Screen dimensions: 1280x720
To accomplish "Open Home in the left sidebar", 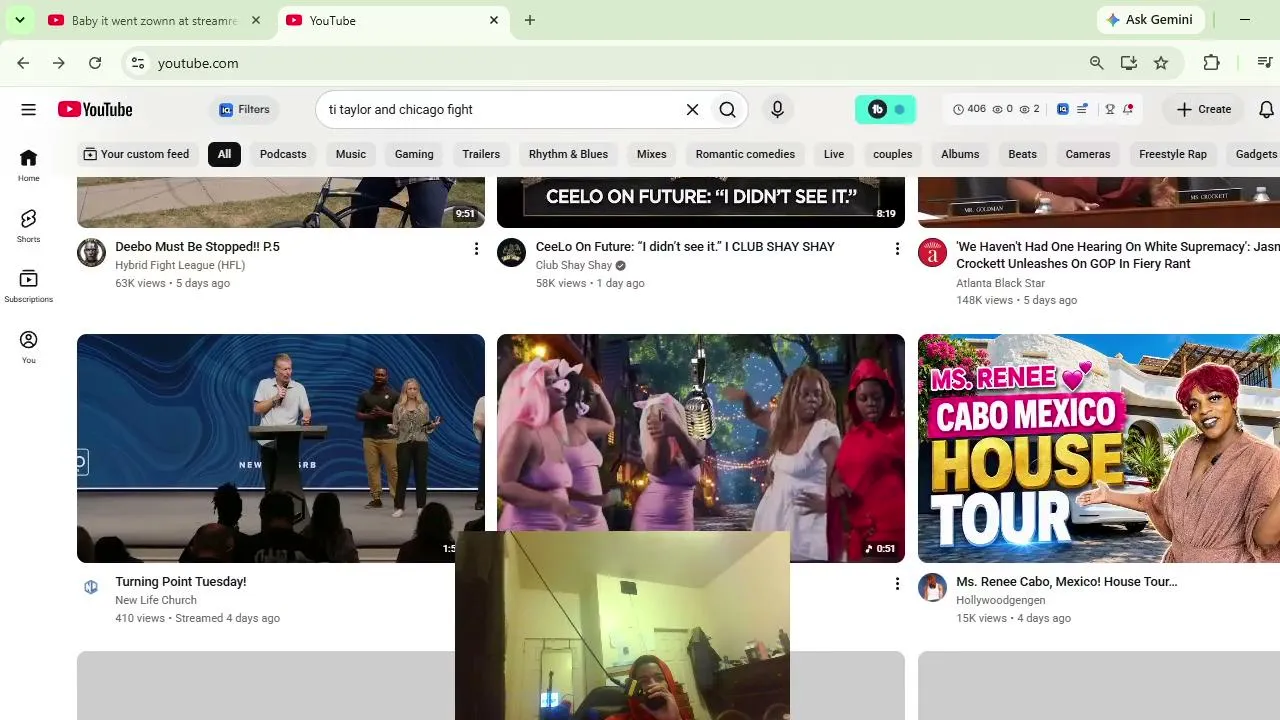I will point(28,165).
